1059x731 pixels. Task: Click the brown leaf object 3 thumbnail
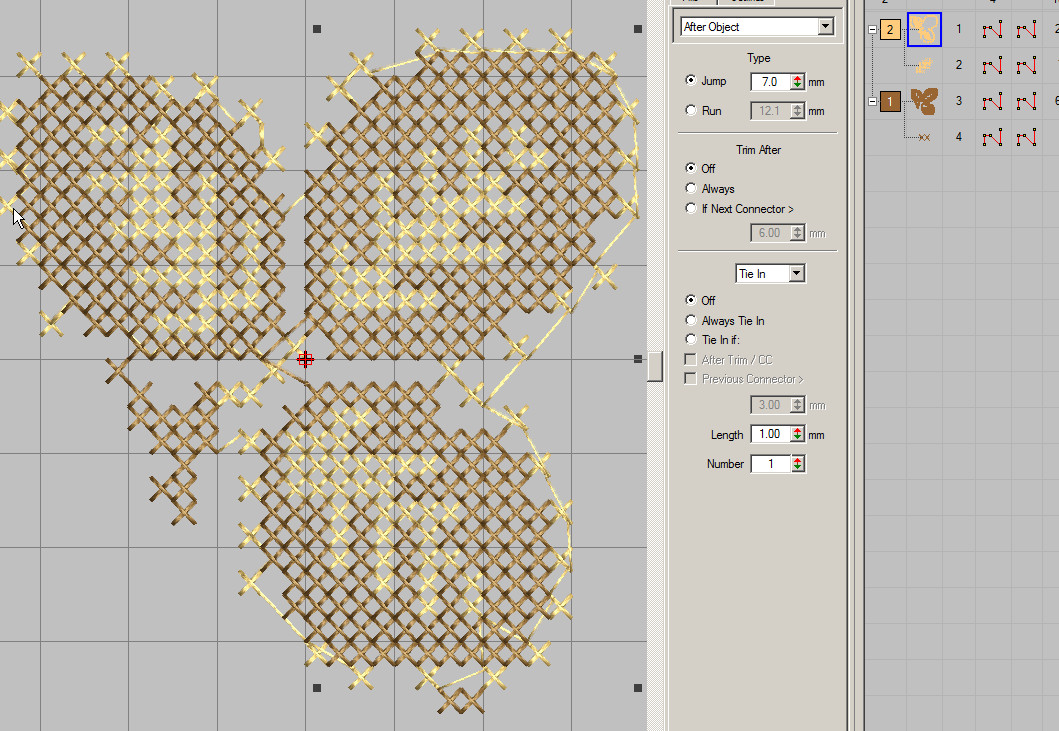(924, 101)
